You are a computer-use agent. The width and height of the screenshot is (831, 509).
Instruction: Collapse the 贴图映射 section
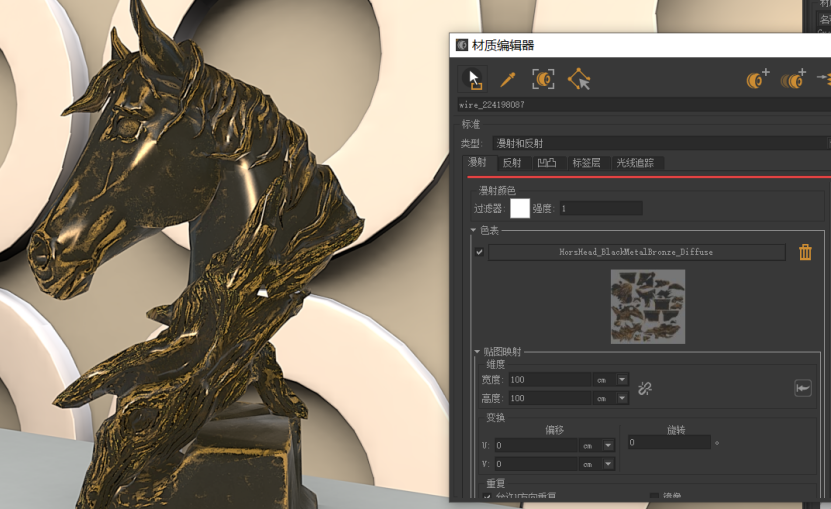477,352
